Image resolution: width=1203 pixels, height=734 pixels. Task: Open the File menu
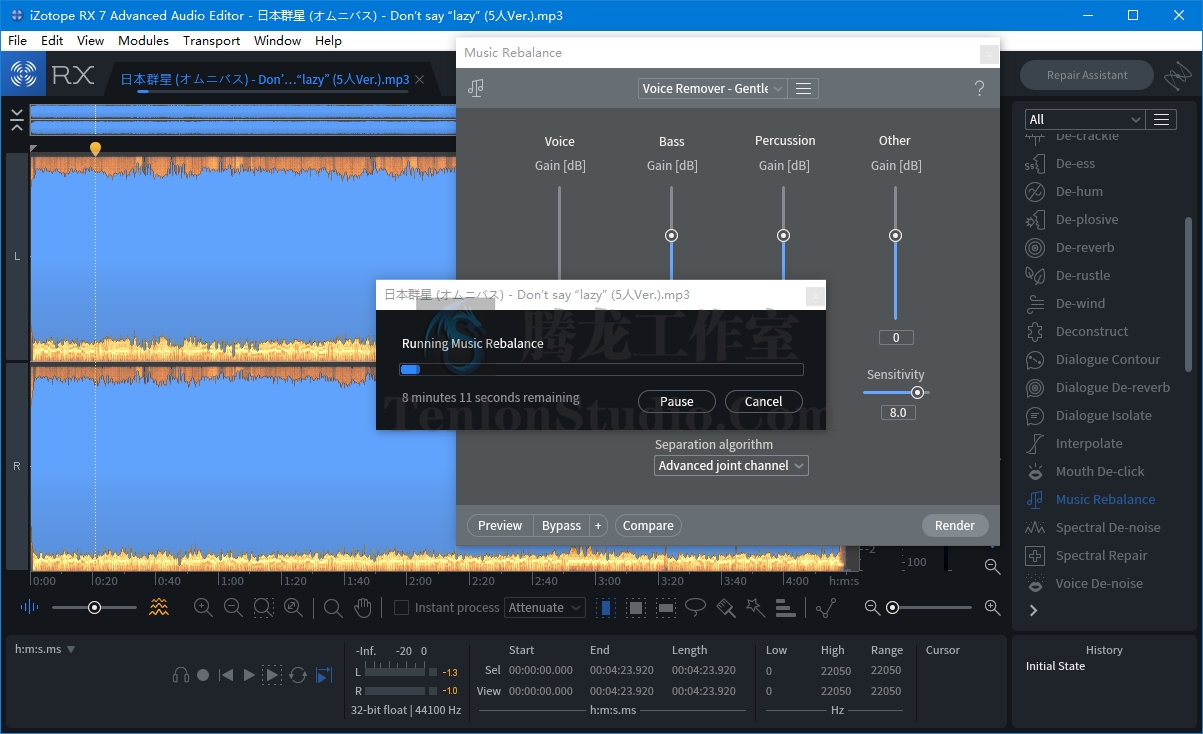pos(17,41)
